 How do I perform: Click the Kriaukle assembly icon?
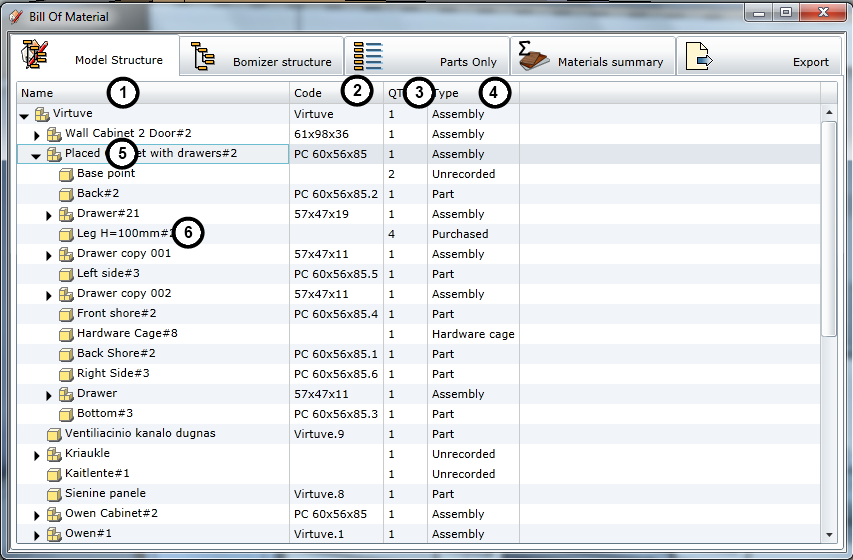coord(54,454)
